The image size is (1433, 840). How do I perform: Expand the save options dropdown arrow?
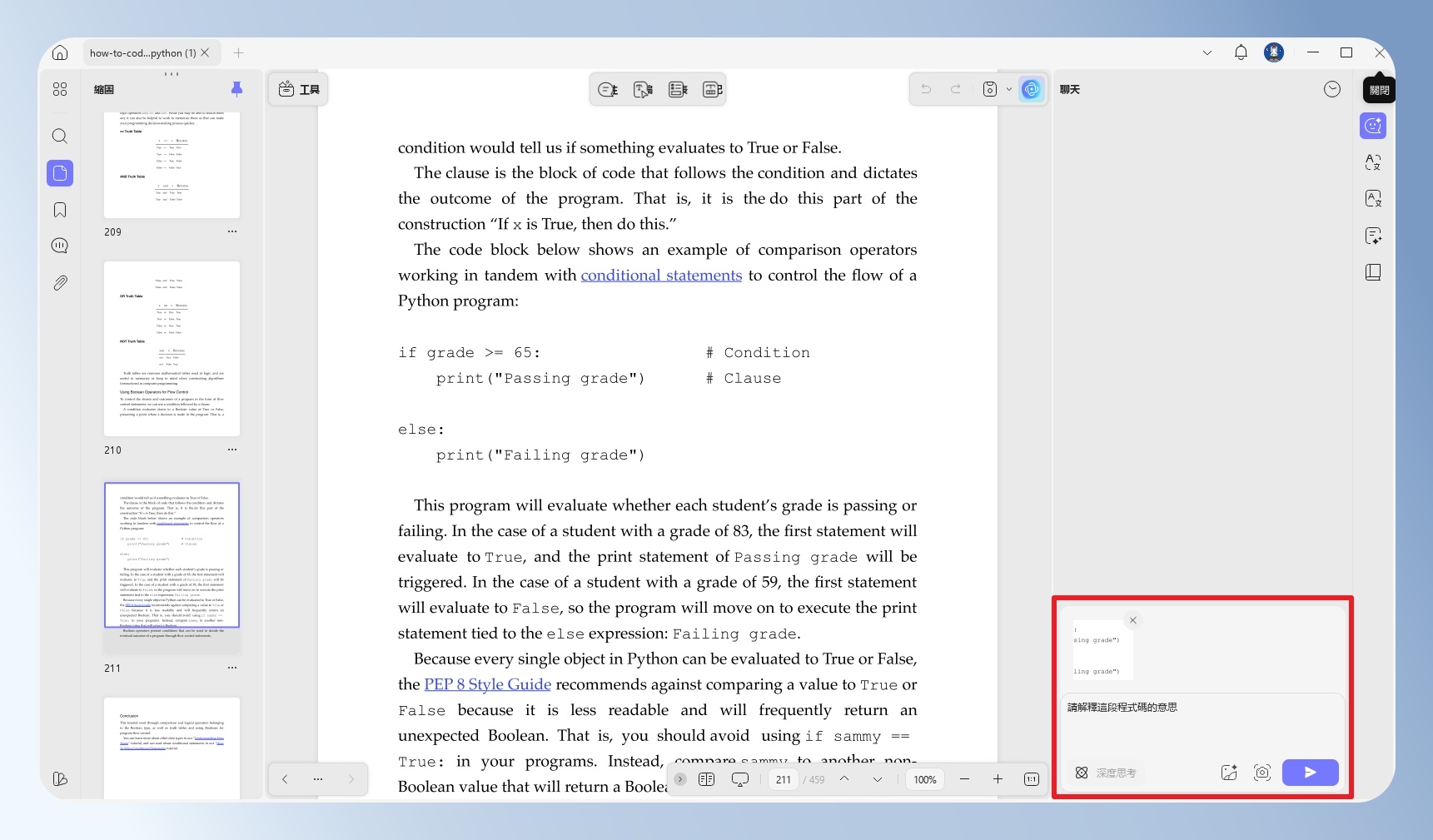point(1009,89)
